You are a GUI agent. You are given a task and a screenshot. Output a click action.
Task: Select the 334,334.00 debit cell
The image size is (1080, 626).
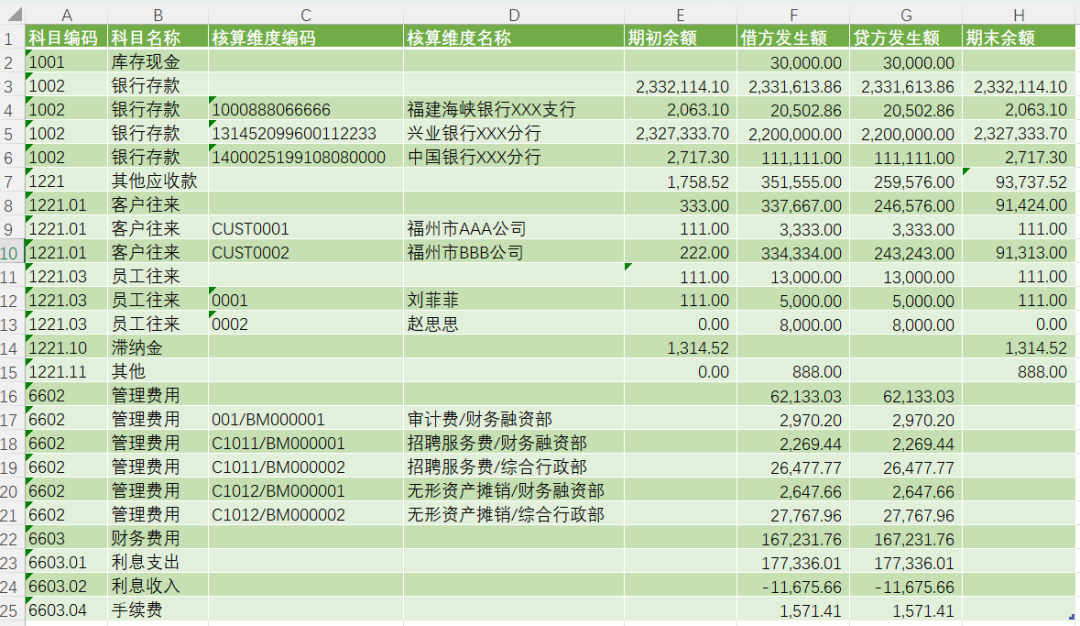click(793, 253)
